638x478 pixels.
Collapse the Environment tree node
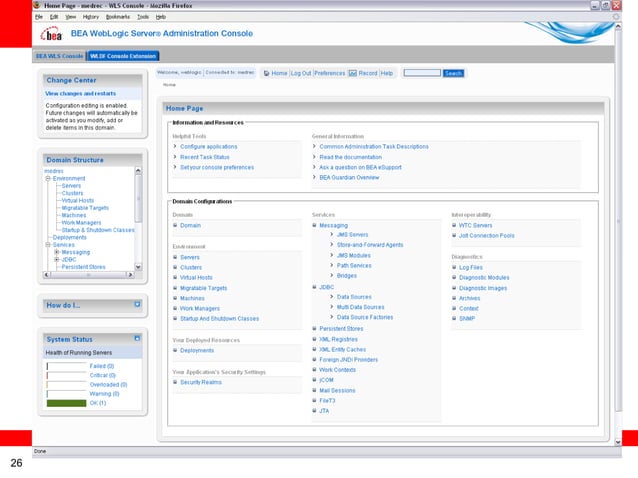47,178
